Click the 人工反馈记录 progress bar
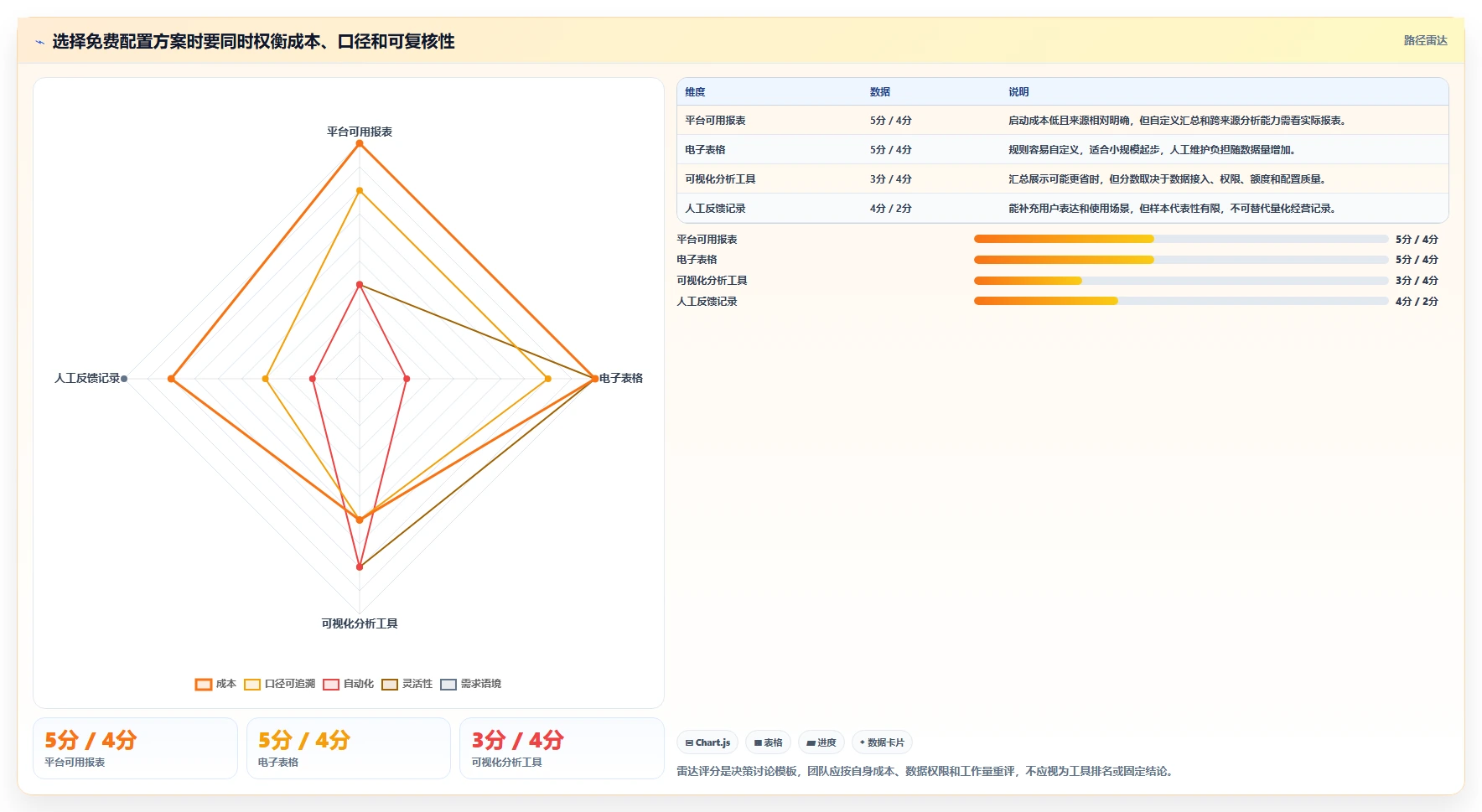This screenshot has height=812, width=1482. (x=1181, y=301)
